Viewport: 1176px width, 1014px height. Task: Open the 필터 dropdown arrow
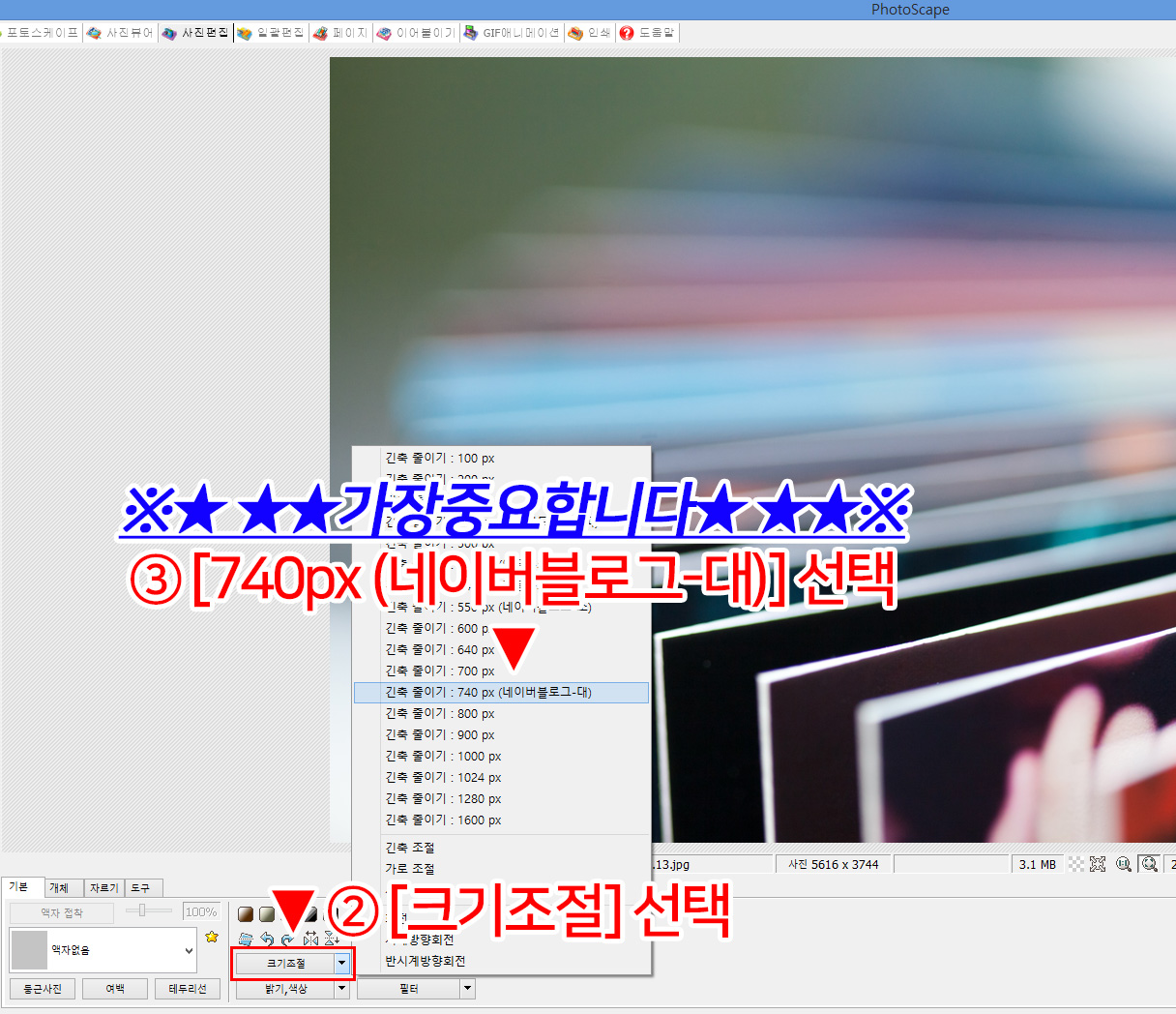coord(467,989)
